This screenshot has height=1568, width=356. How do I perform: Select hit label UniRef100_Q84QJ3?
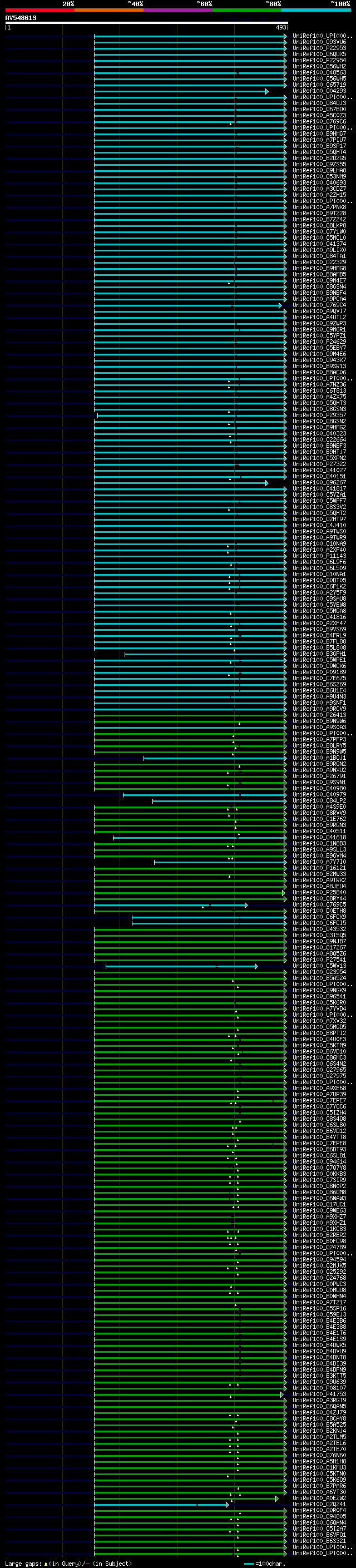click(x=319, y=103)
